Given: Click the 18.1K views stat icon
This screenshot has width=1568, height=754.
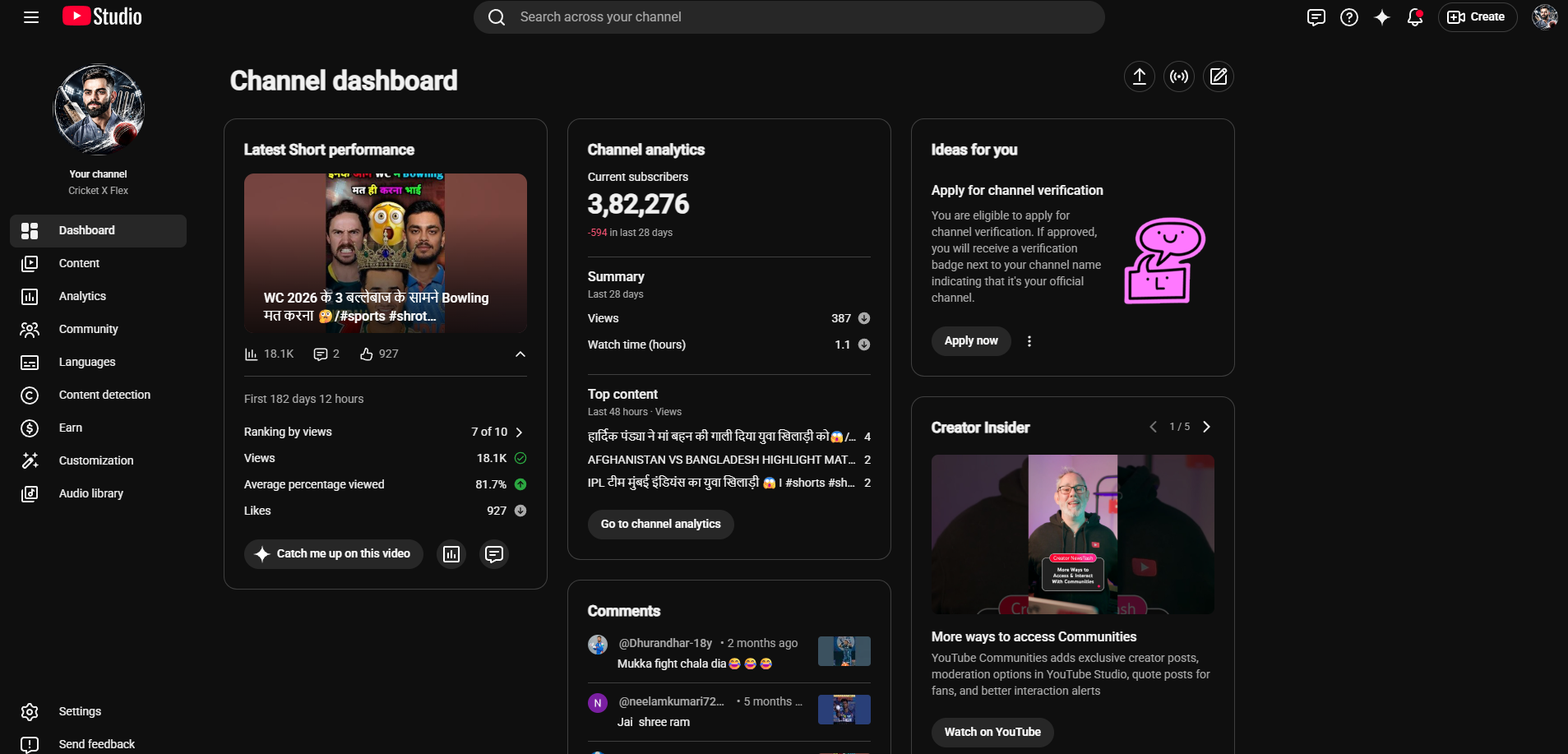Looking at the screenshot, I should 252,354.
